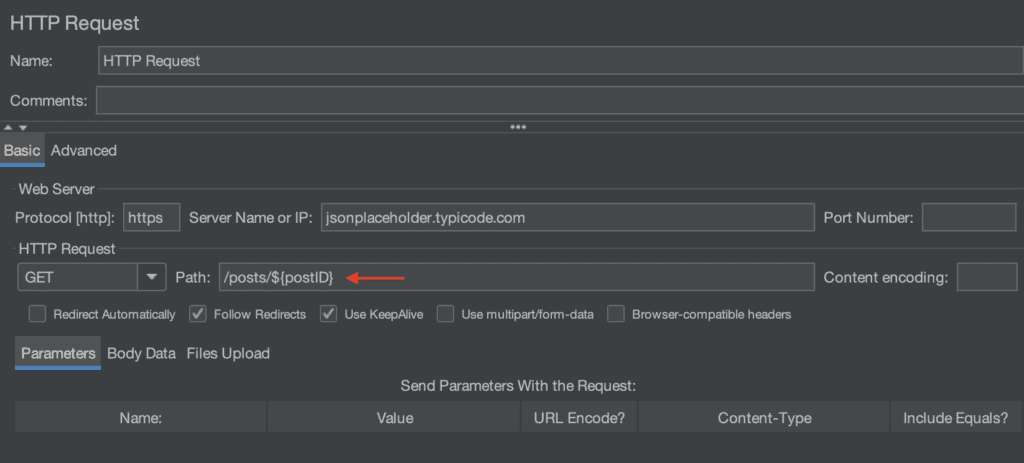1024x463 pixels.
Task: Open the Body Data tab
Action: [142, 353]
